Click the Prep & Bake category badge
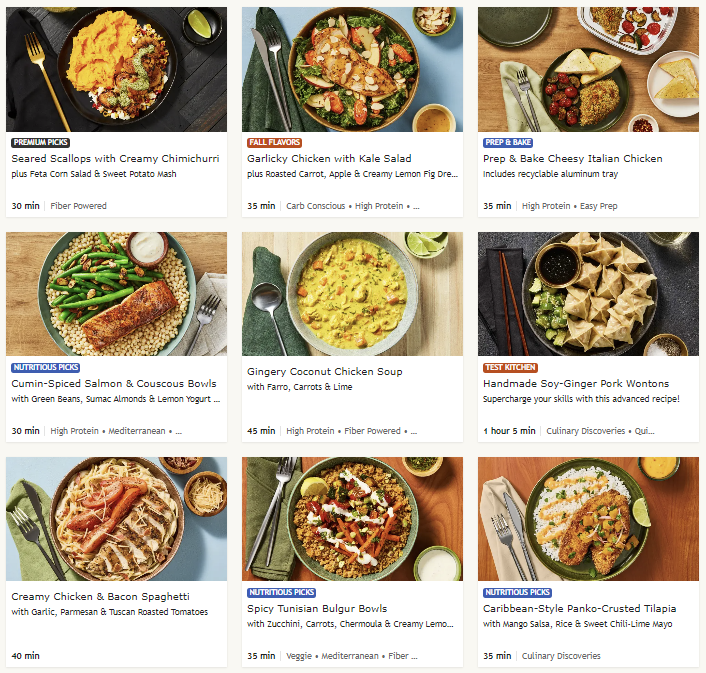 (x=508, y=143)
